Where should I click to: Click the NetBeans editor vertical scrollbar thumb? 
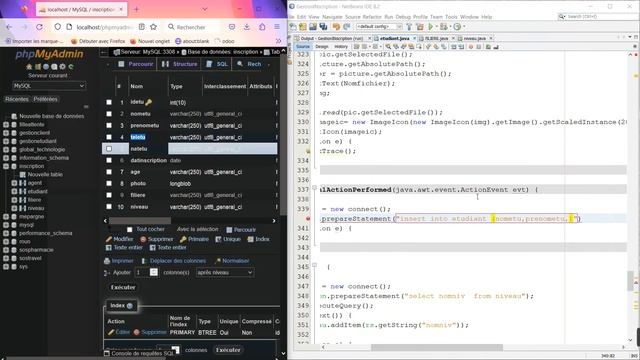point(630,280)
